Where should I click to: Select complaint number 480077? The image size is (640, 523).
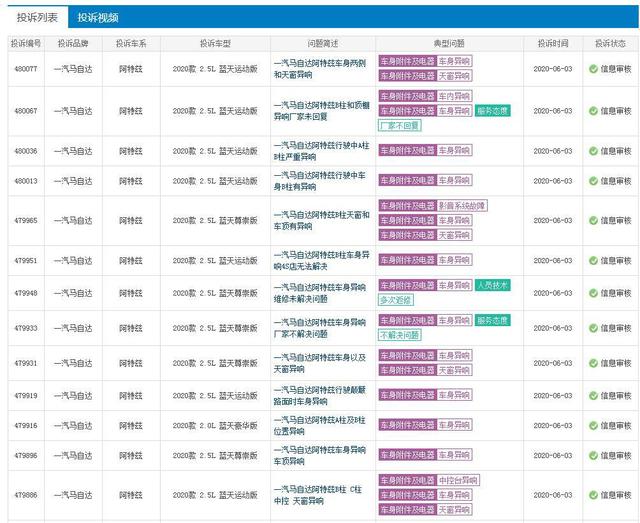(x=26, y=69)
